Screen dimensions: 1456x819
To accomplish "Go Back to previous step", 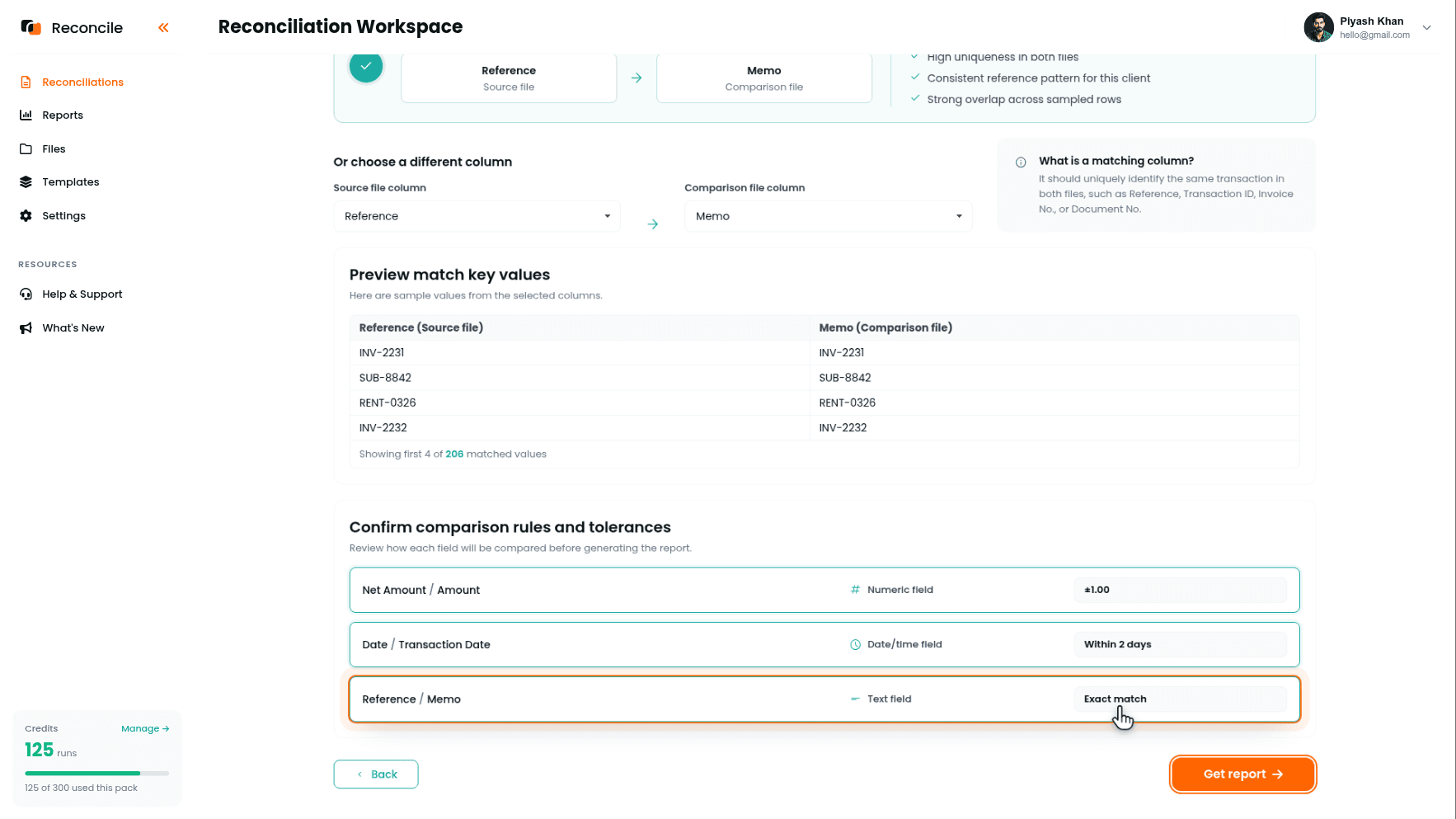I will 376,774.
